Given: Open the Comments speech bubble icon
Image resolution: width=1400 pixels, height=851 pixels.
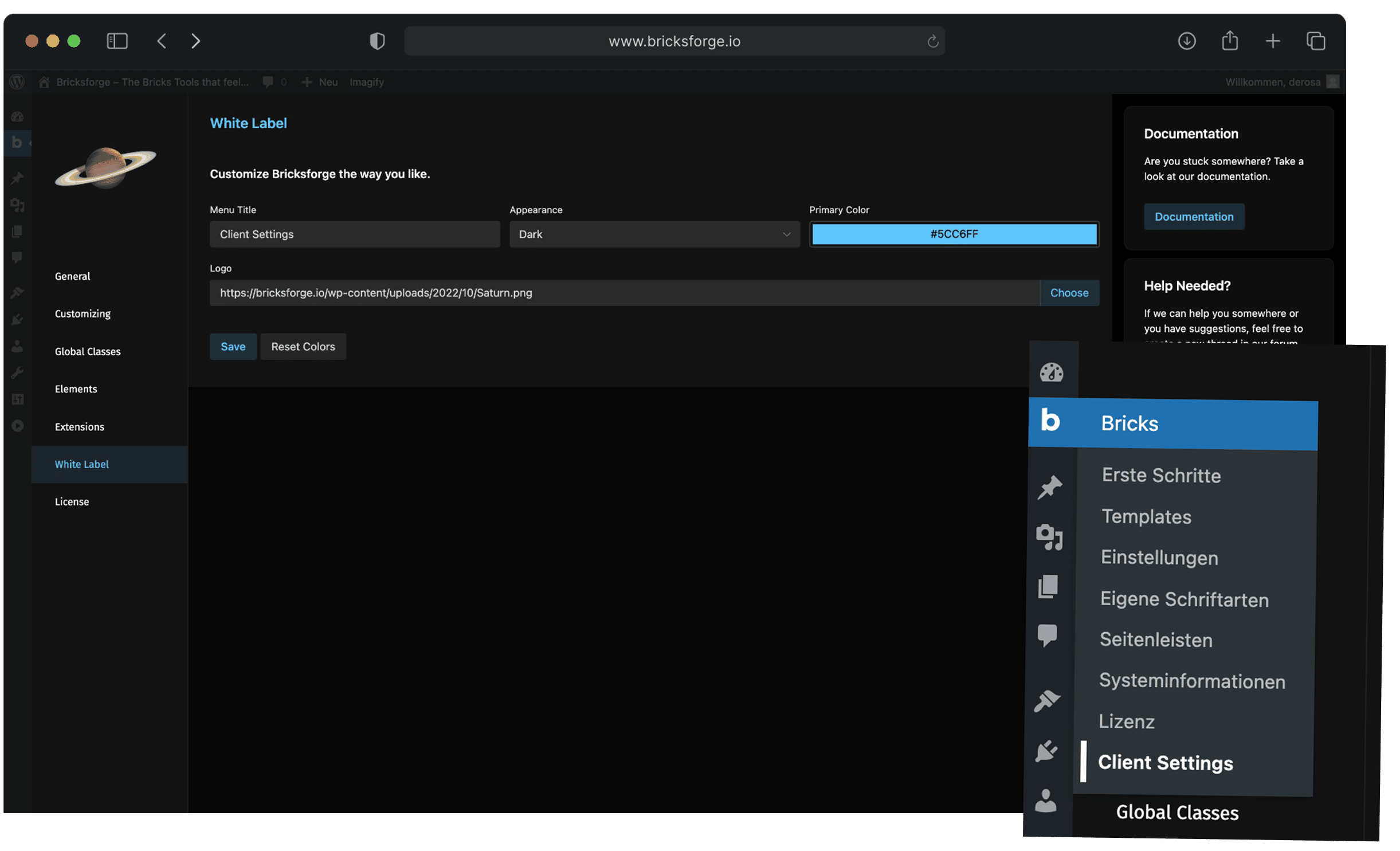Looking at the screenshot, I should [x=17, y=257].
